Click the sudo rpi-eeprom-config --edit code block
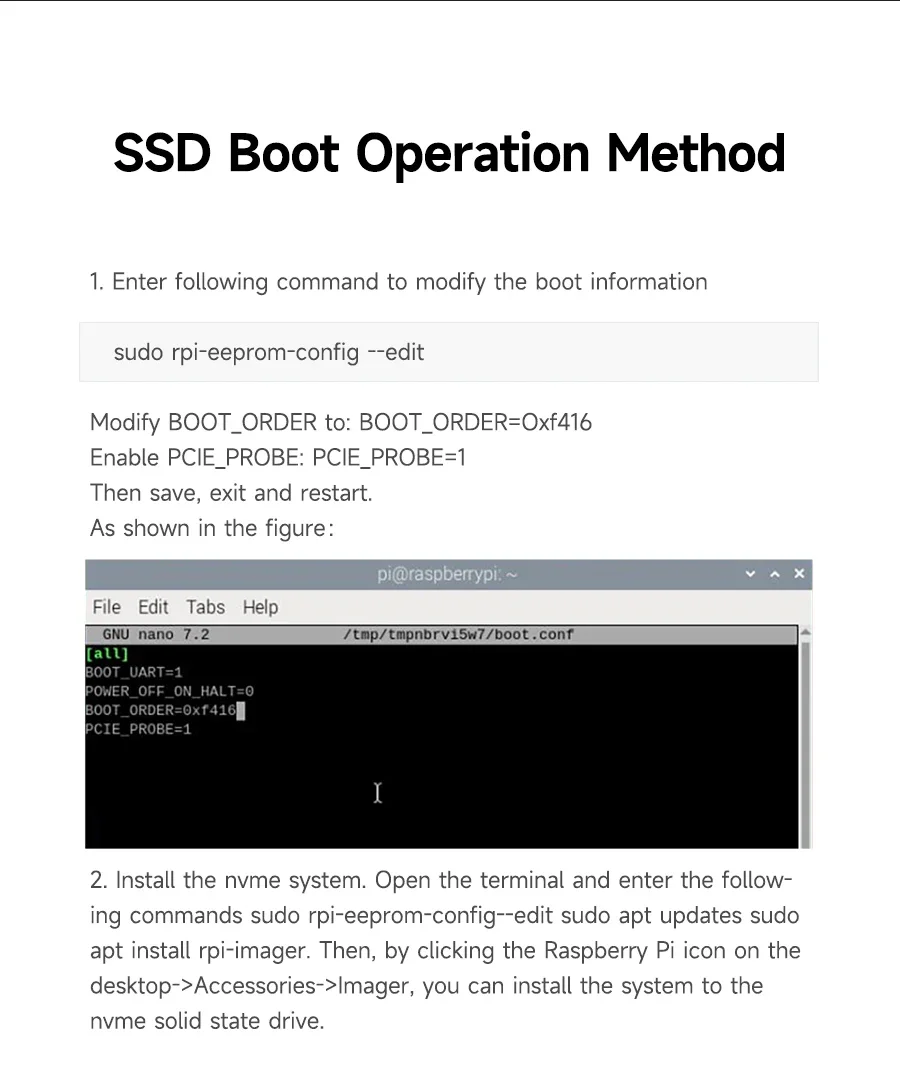This screenshot has height=1075, width=900. [x=448, y=352]
